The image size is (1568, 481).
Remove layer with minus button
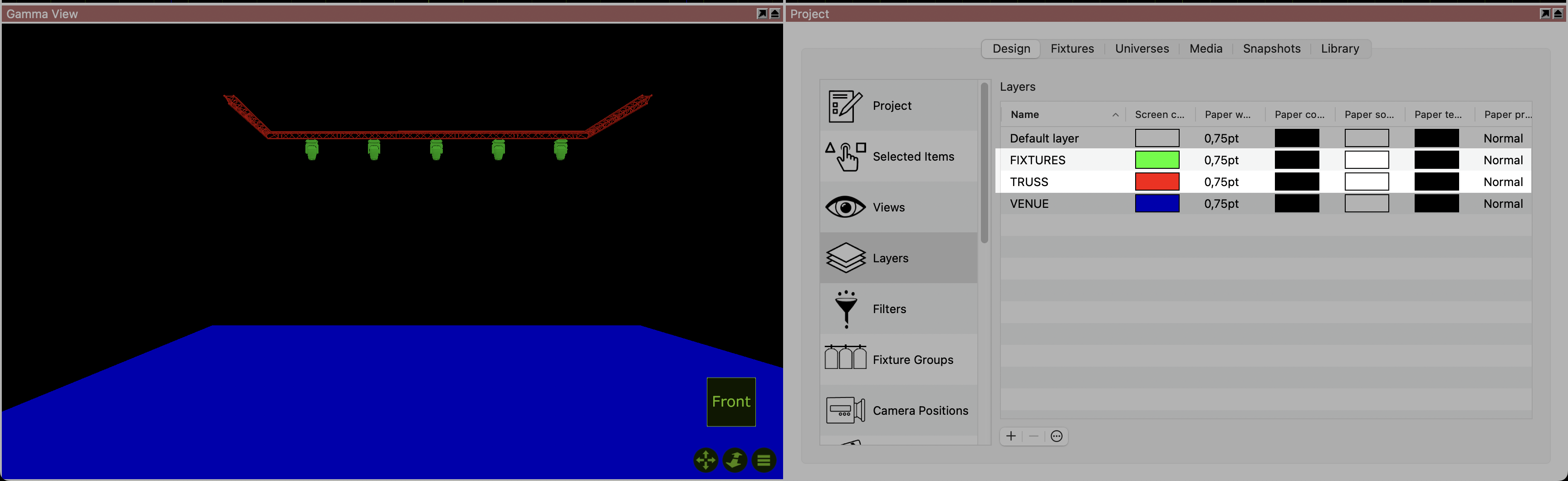1034,436
